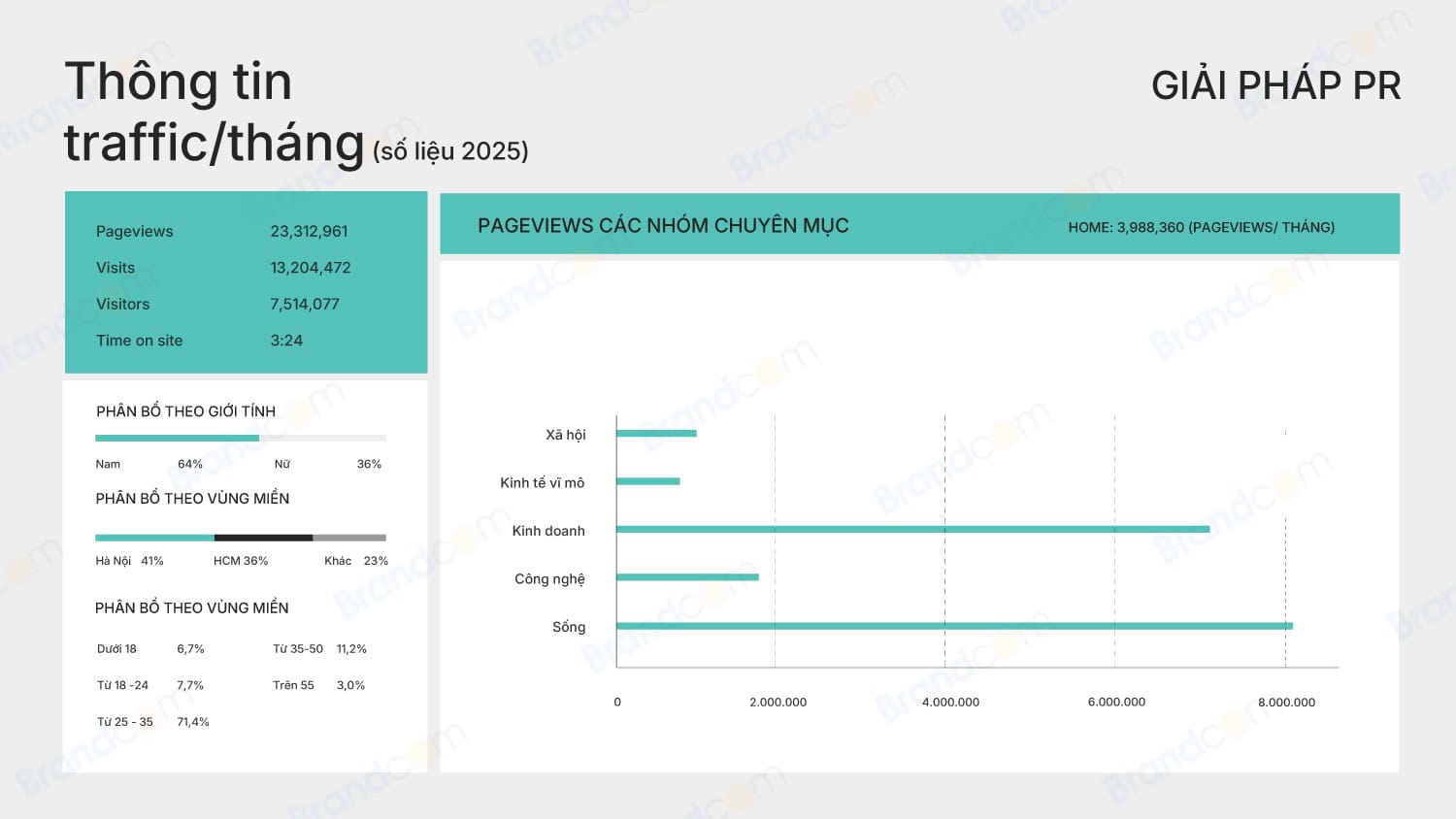
Task: Click the 8.000.000 axis label
Action: tap(1286, 702)
